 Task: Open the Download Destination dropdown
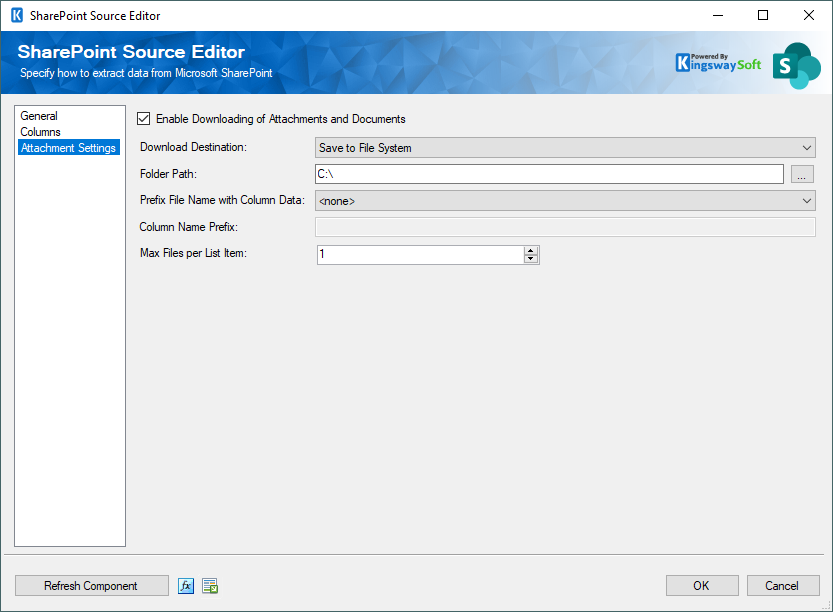565,148
